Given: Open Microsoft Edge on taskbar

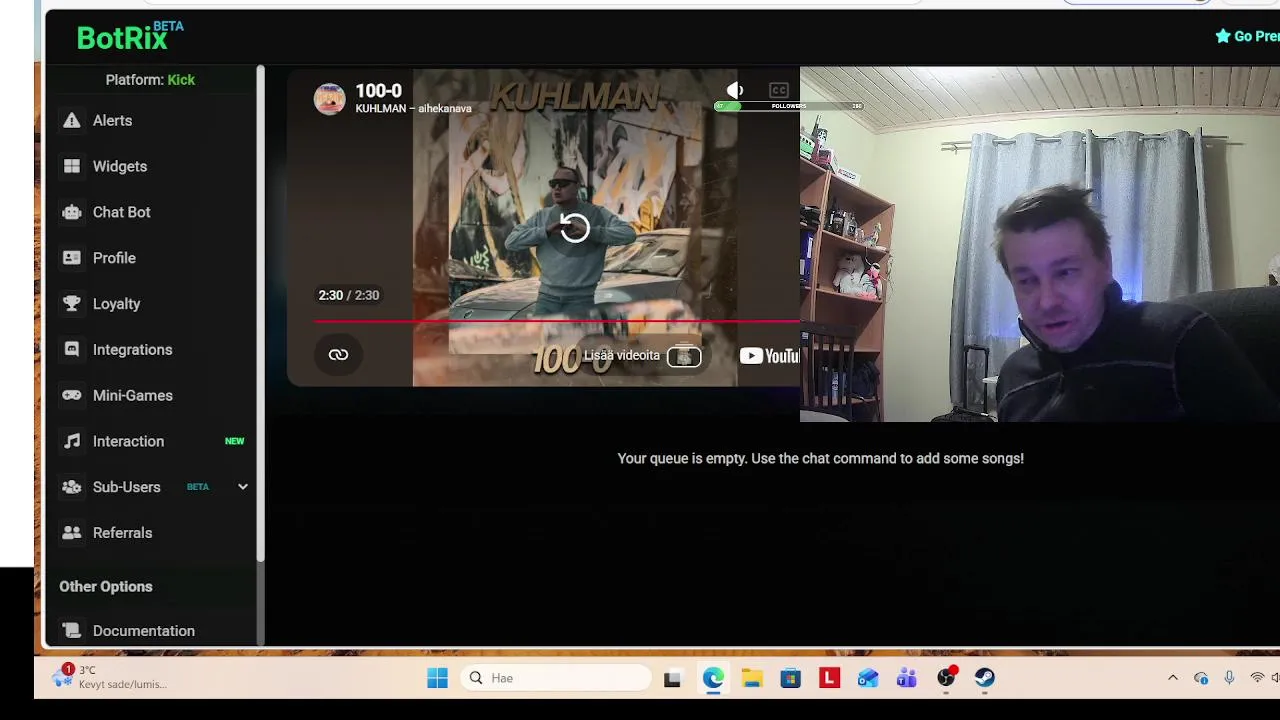Looking at the screenshot, I should pos(713,678).
